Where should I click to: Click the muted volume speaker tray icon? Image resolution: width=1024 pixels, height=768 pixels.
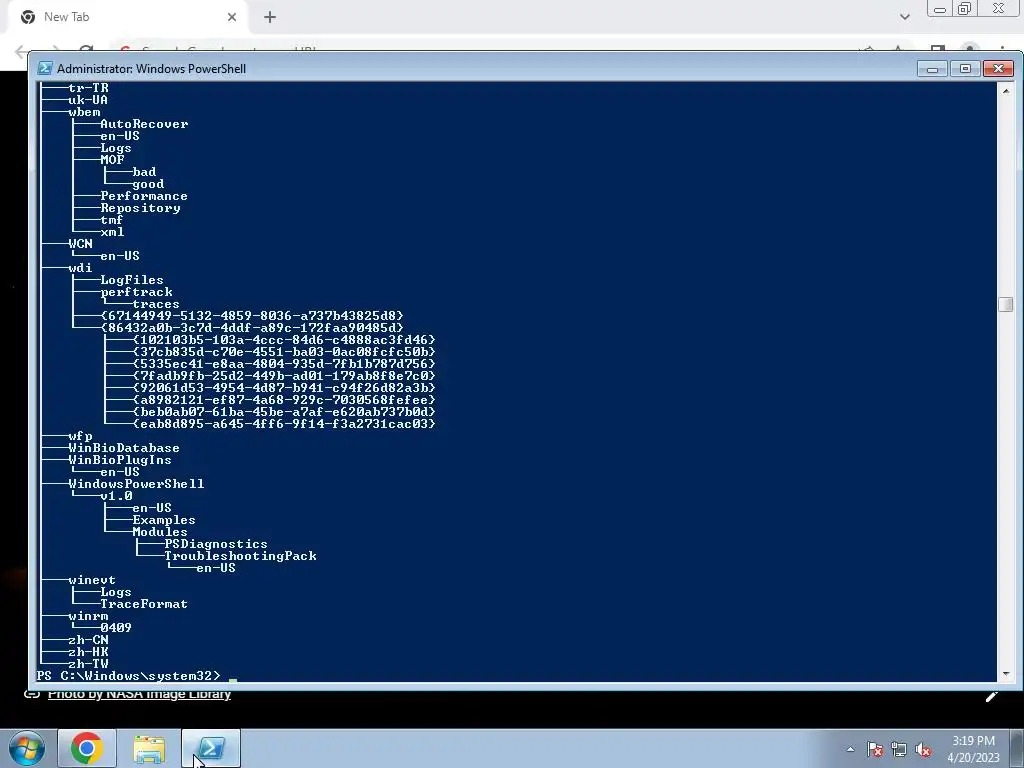tap(923, 750)
